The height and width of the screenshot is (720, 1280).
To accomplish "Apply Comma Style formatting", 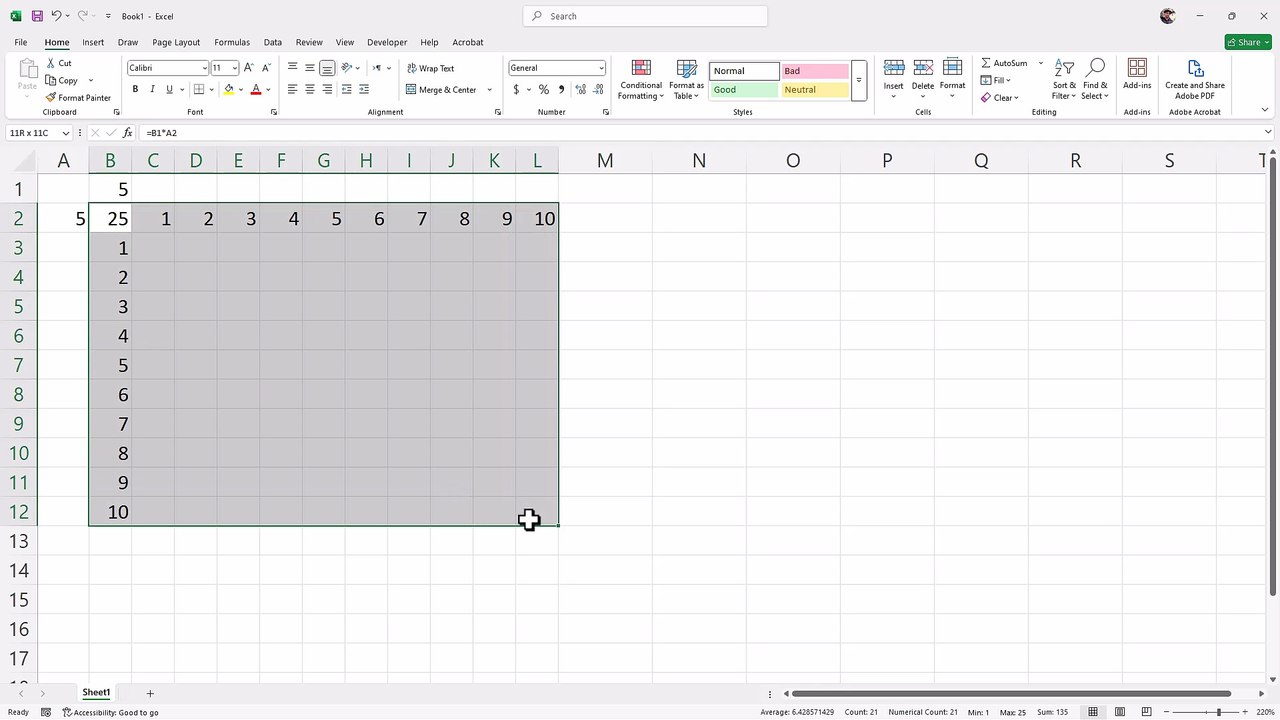I will pyautogui.click(x=561, y=89).
